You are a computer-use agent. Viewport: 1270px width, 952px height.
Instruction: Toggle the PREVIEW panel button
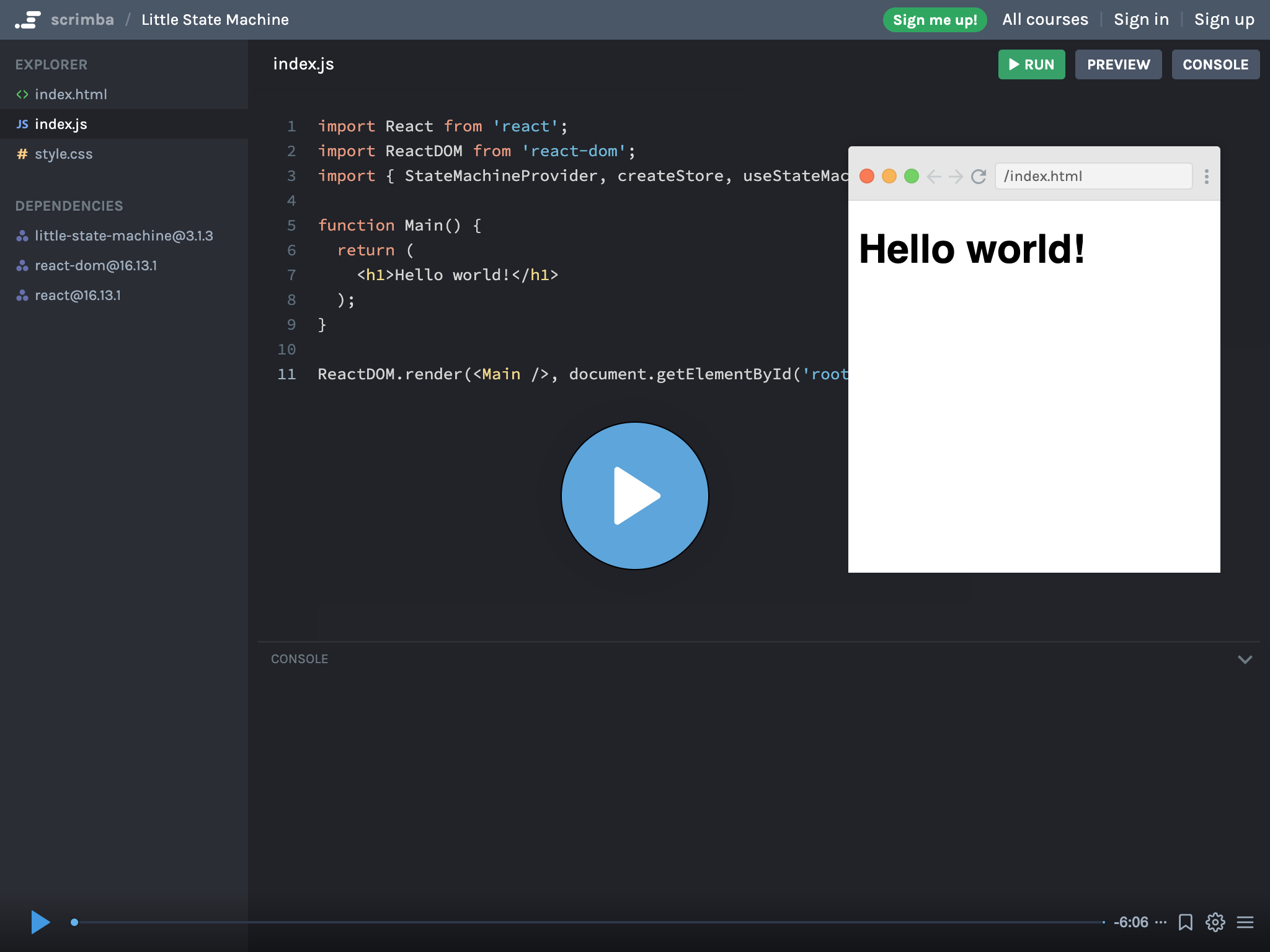click(1118, 64)
